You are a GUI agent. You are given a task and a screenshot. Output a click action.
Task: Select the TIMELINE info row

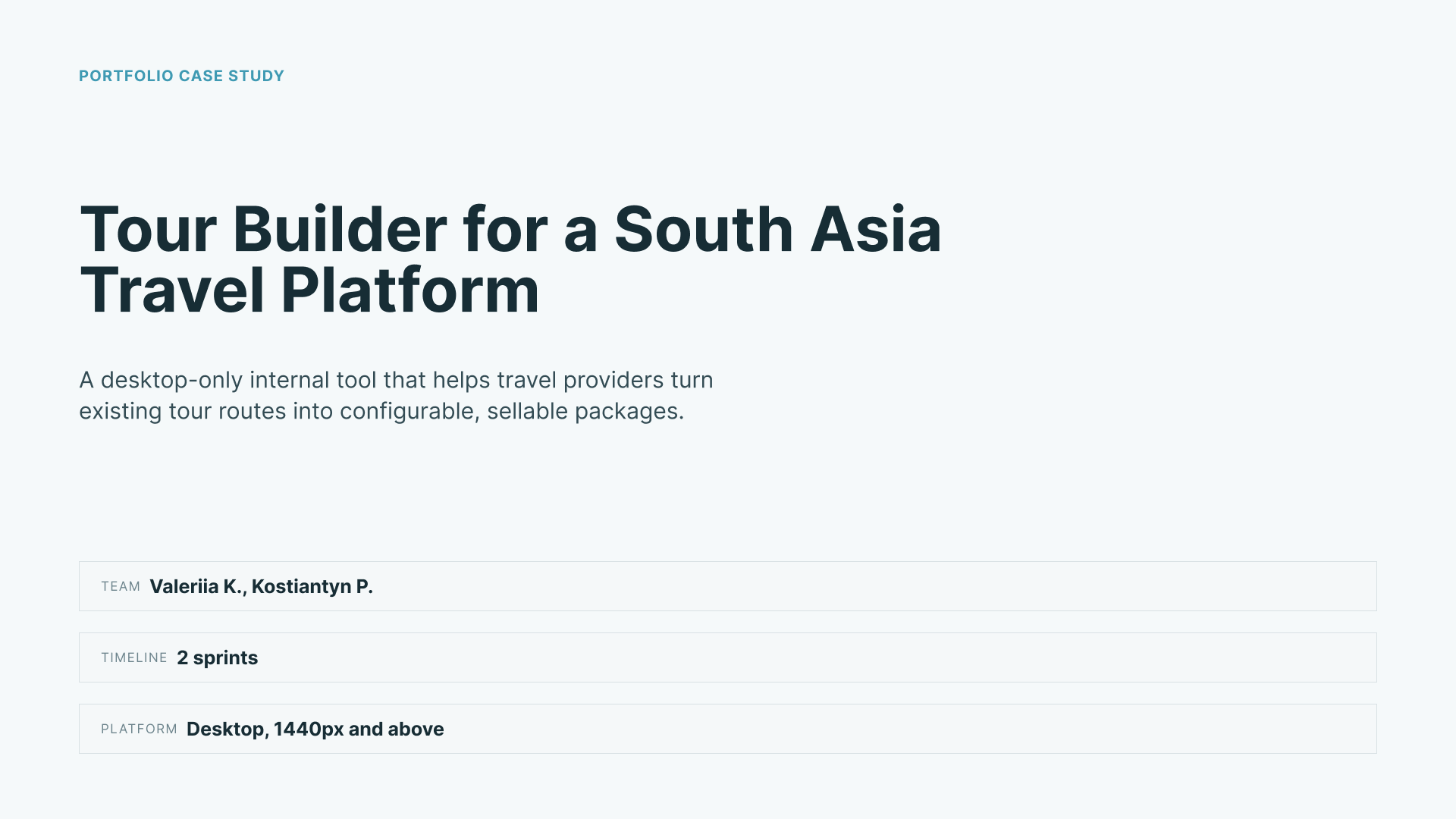tap(728, 657)
